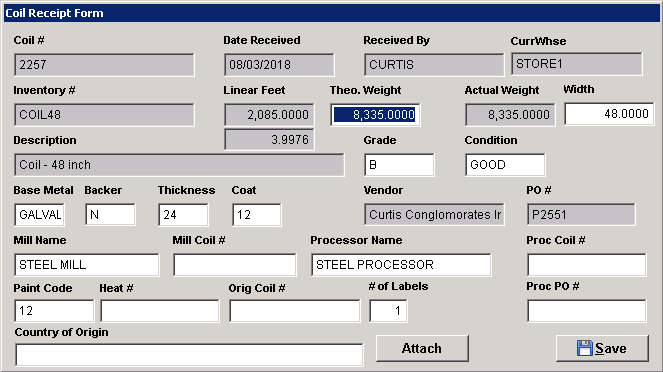
Task: Click the Base Metal field GALVAL
Action: pyautogui.click(x=40, y=215)
